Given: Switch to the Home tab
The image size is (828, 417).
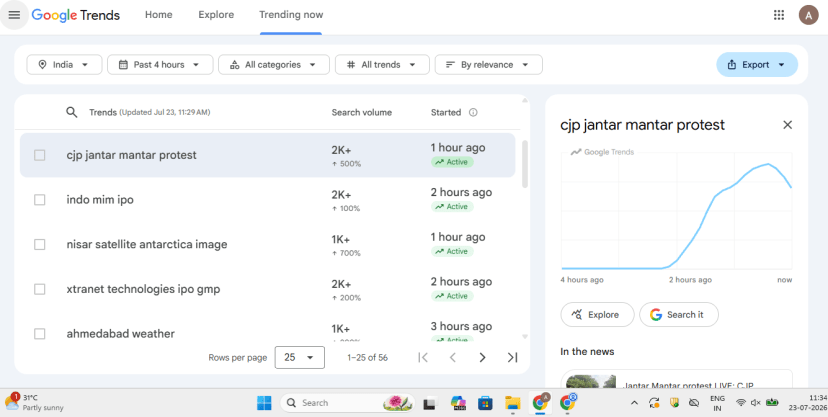Looking at the screenshot, I should click(x=158, y=15).
